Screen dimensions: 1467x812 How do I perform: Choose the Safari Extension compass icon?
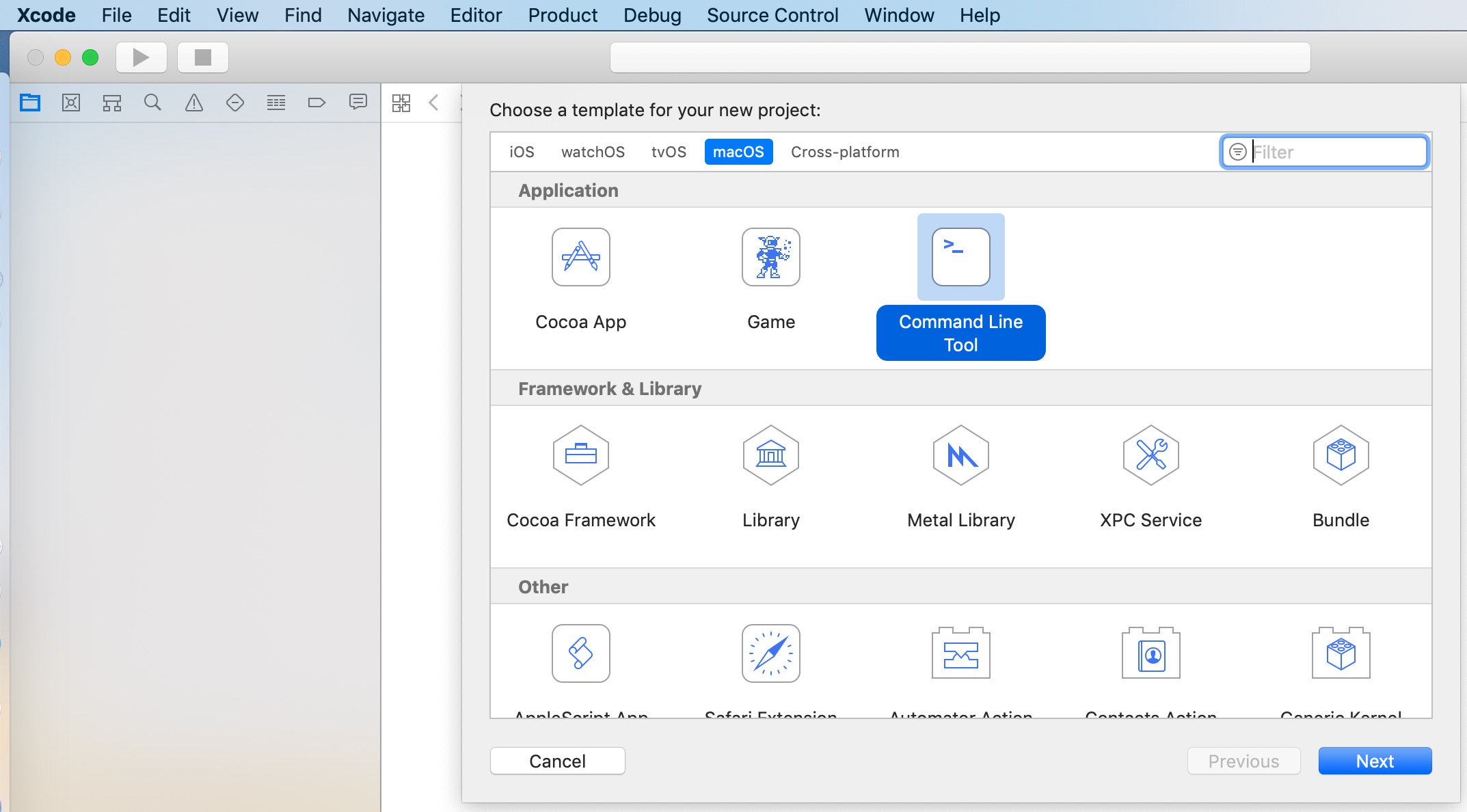[x=771, y=653]
